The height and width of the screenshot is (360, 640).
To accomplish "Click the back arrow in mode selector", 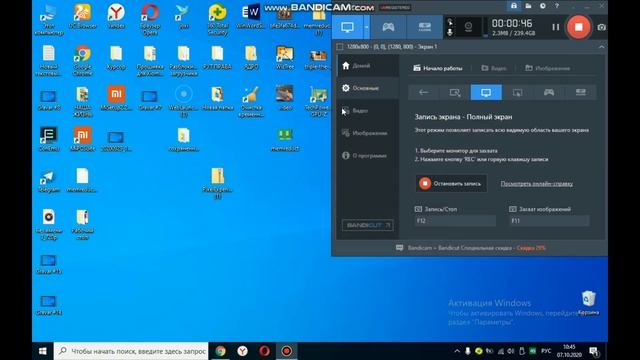I will [x=423, y=92].
